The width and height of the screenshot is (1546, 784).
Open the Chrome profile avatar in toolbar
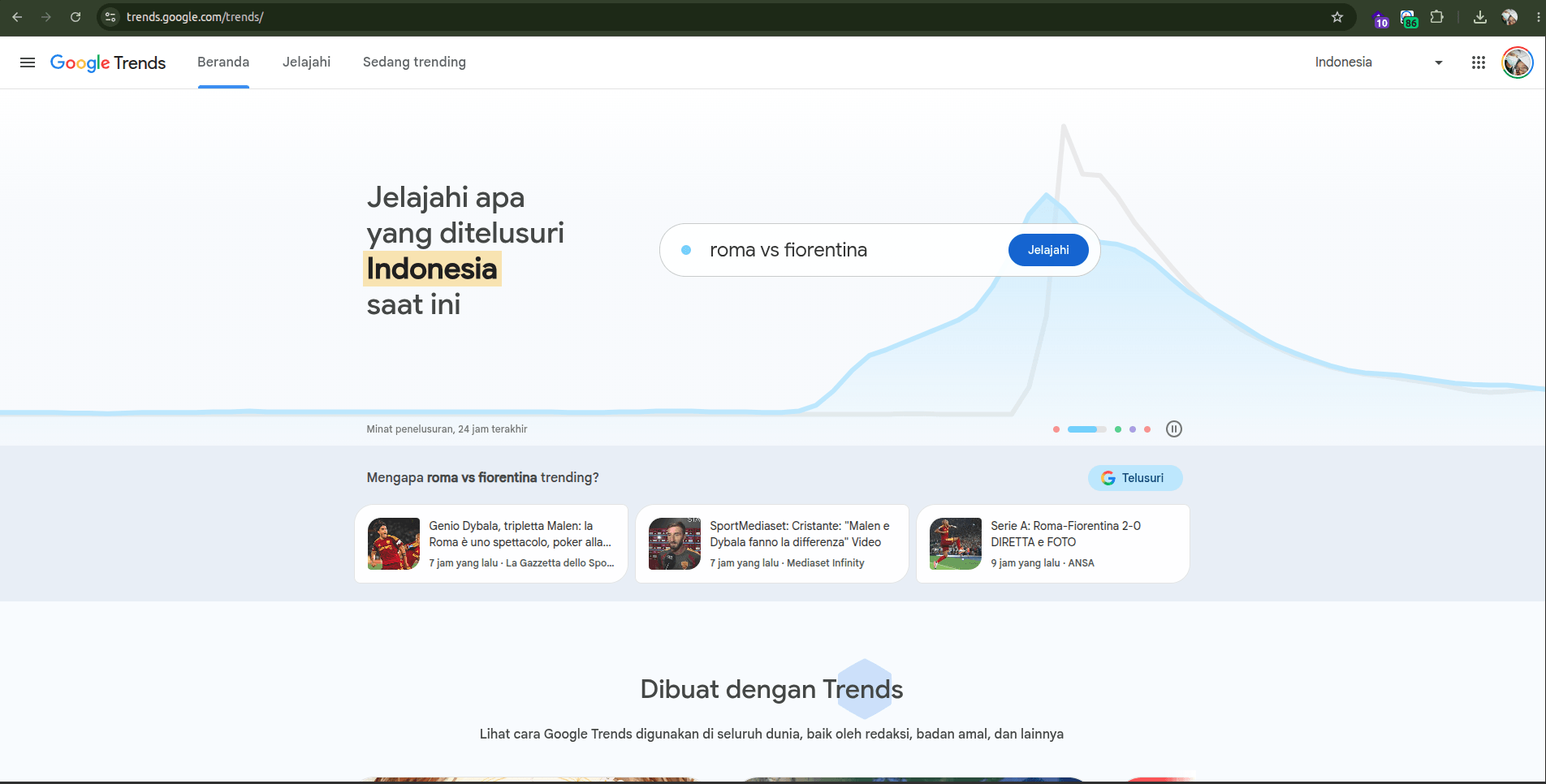pos(1509,17)
